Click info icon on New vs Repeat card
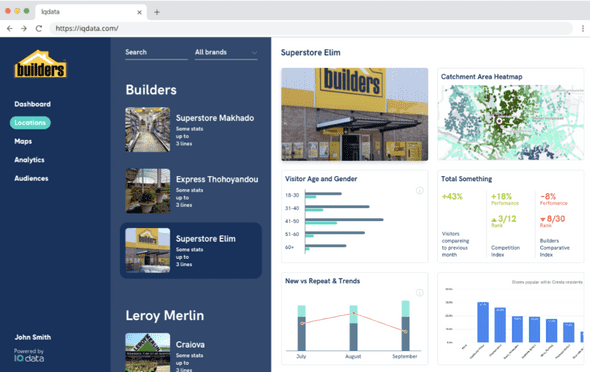Screen dimensions: 590x372 click(x=420, y=293)
